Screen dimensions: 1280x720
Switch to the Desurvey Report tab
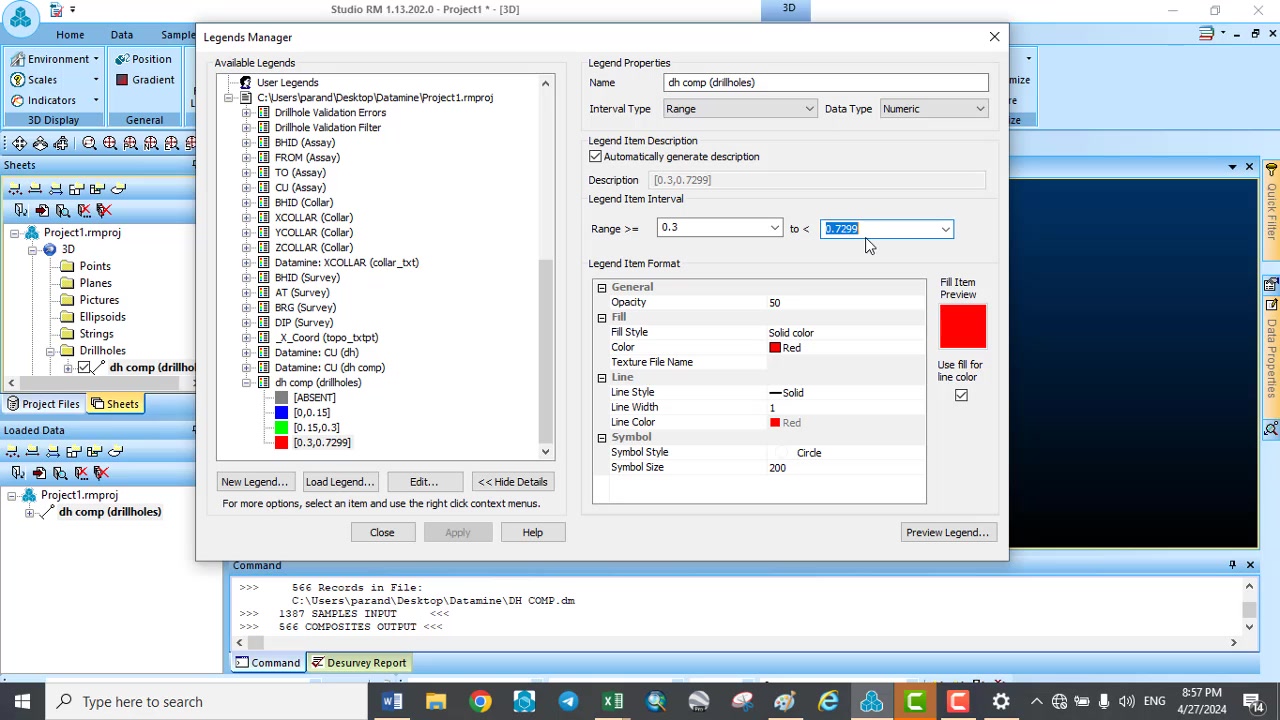pos(358,663)
